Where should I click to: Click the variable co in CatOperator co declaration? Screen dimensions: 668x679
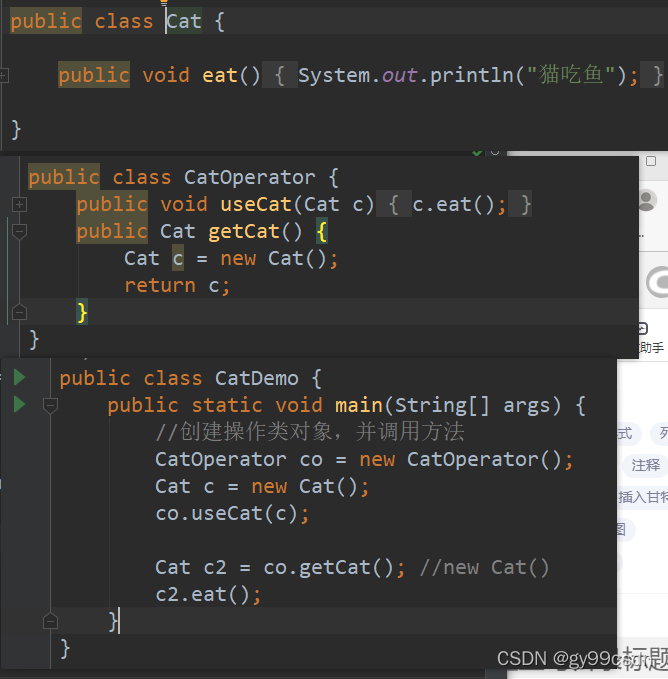pyautogui.click(x=311, y=459)
